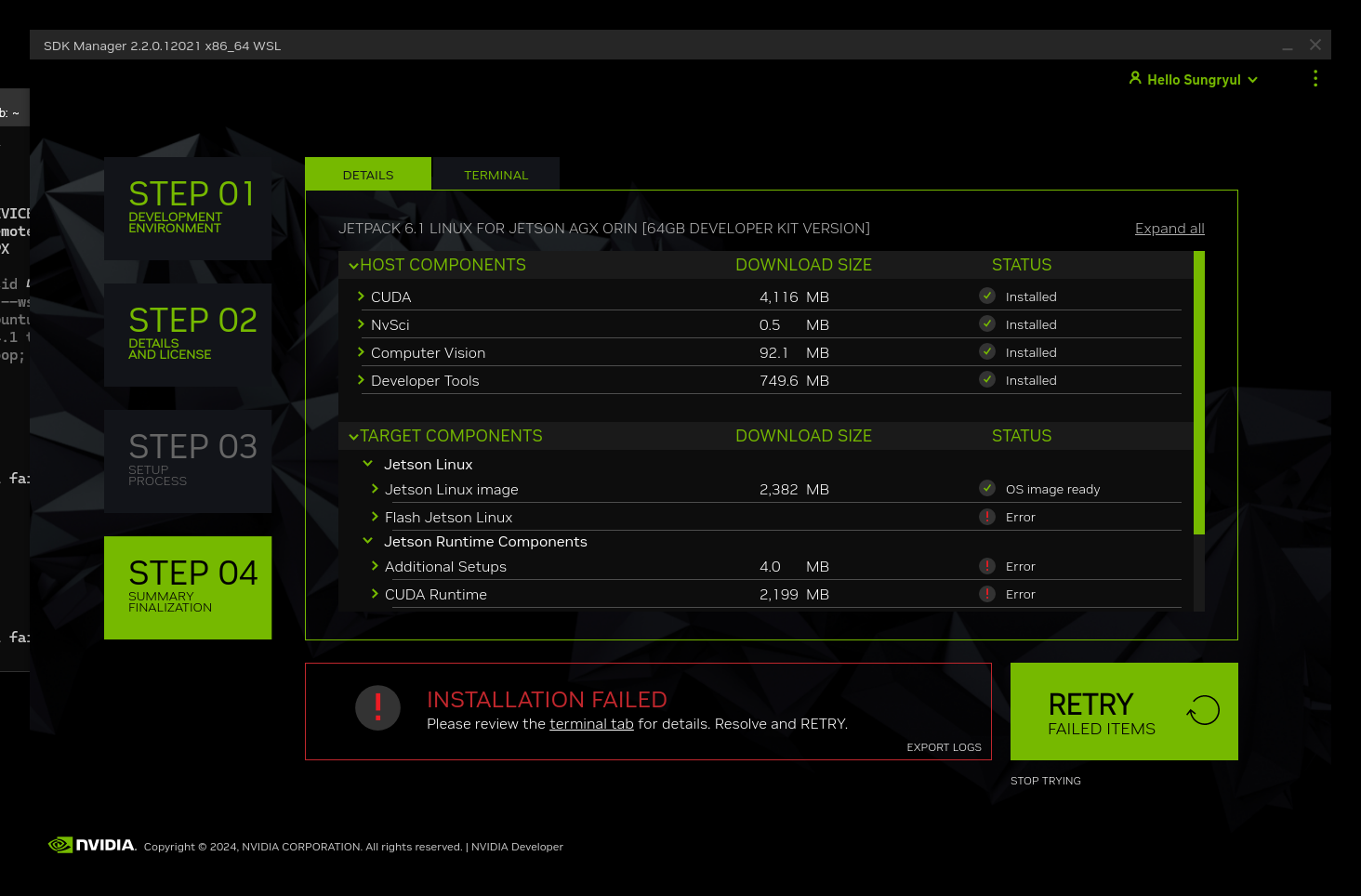Go to Step 01 Development Environment
The height and width of the screenshot is (896, 1361).
coord(188,208)
